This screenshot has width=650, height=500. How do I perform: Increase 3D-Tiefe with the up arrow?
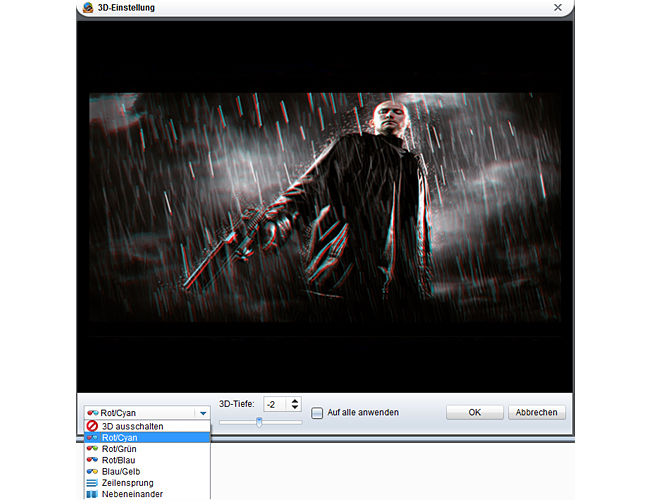(295, 400)
